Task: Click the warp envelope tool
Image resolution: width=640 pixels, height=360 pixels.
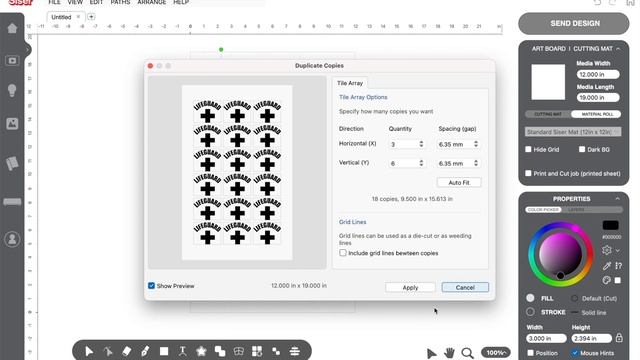Action: click(x=239, y=351)
